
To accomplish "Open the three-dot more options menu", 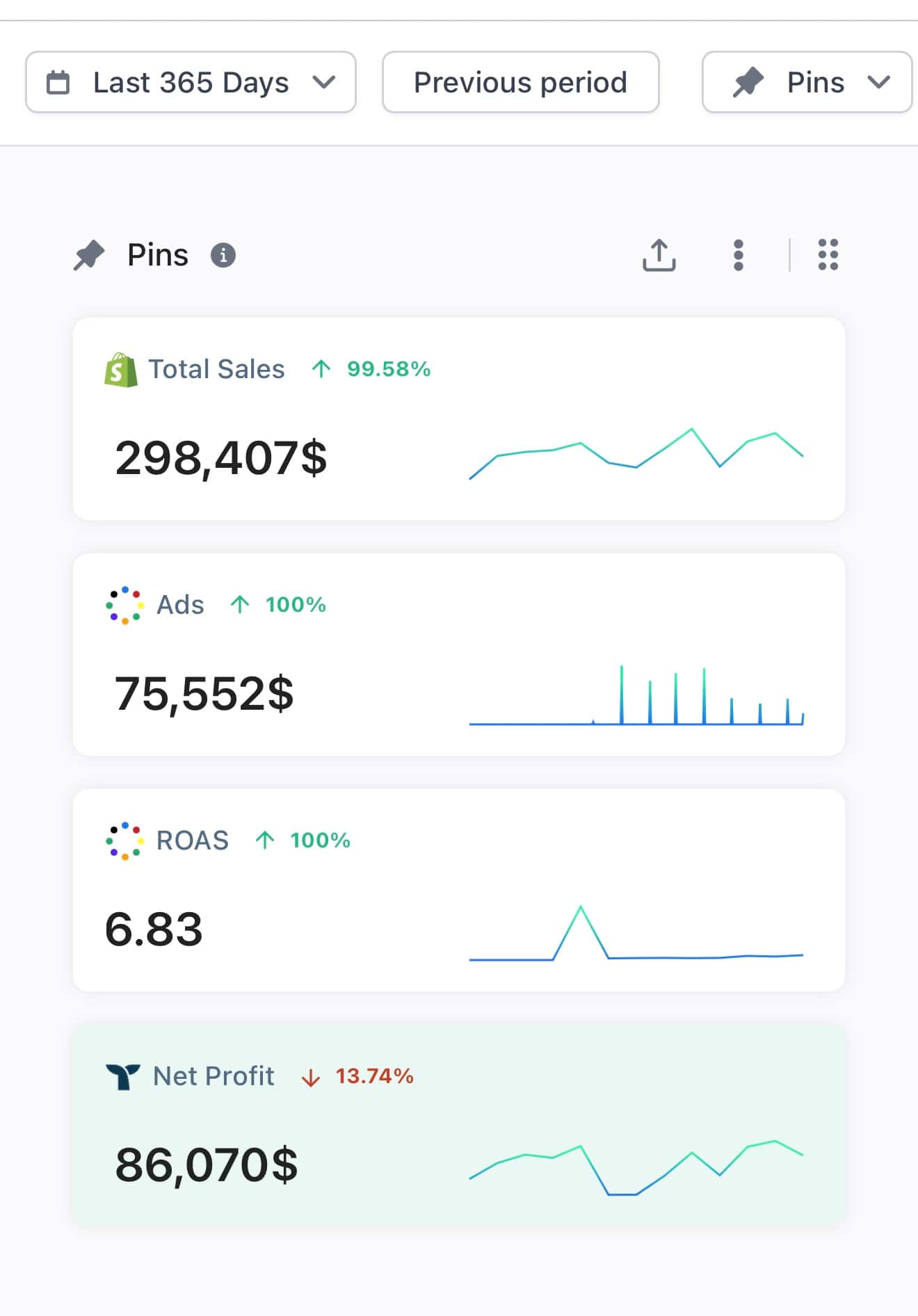I will tap(739, 255).
